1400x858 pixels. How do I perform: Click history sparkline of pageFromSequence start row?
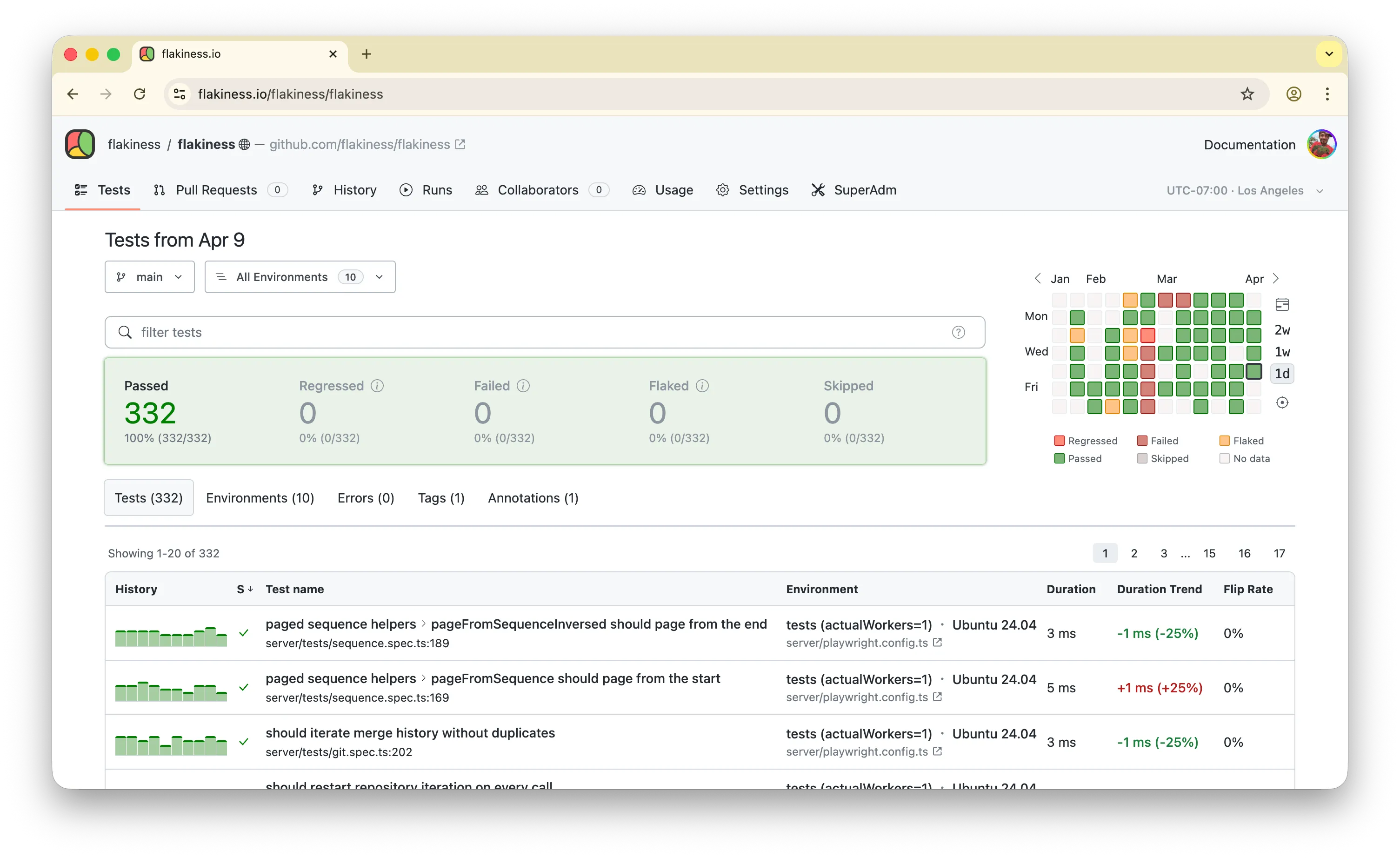(x=171, y=690)
